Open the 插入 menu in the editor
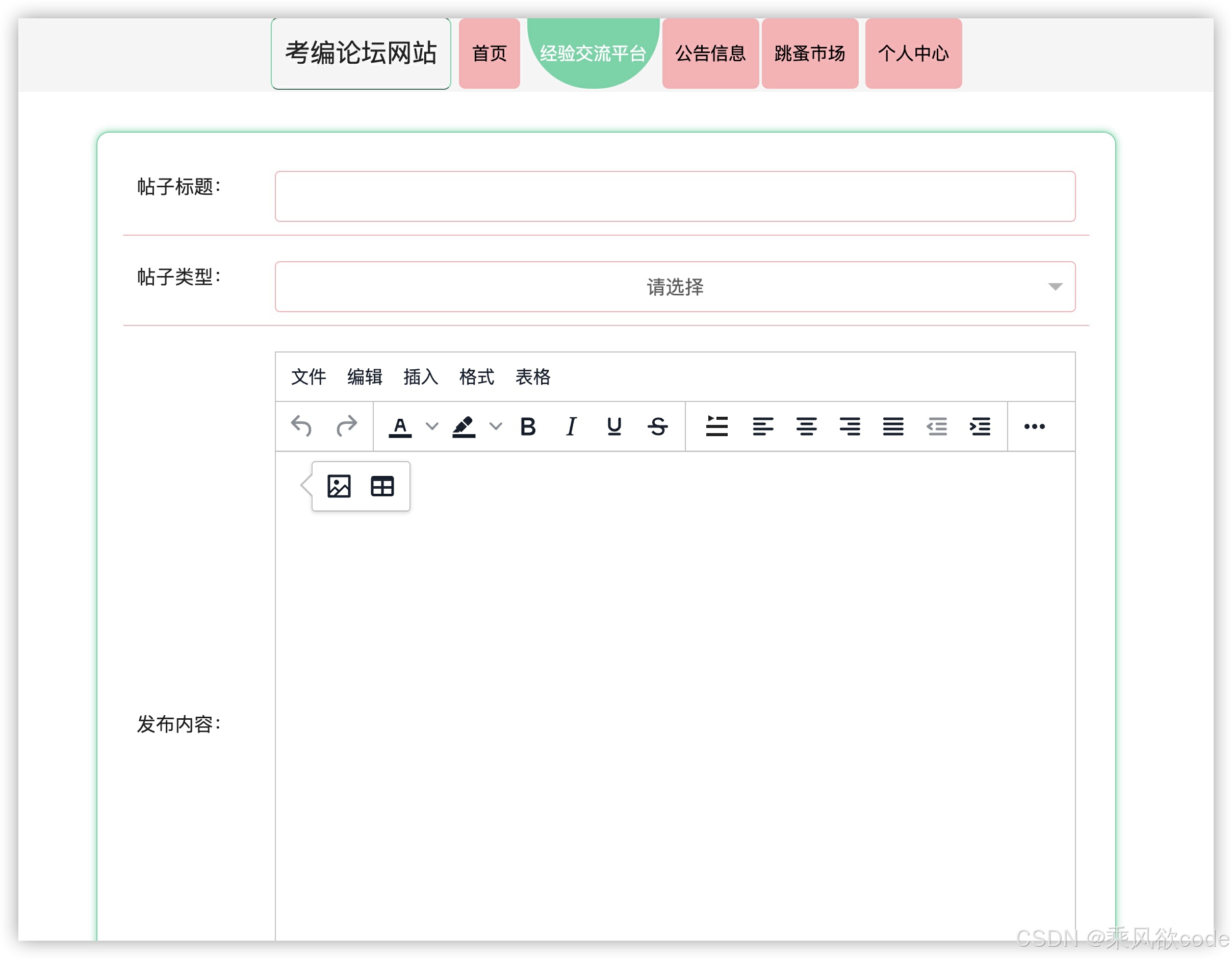 tap(421, 377)
